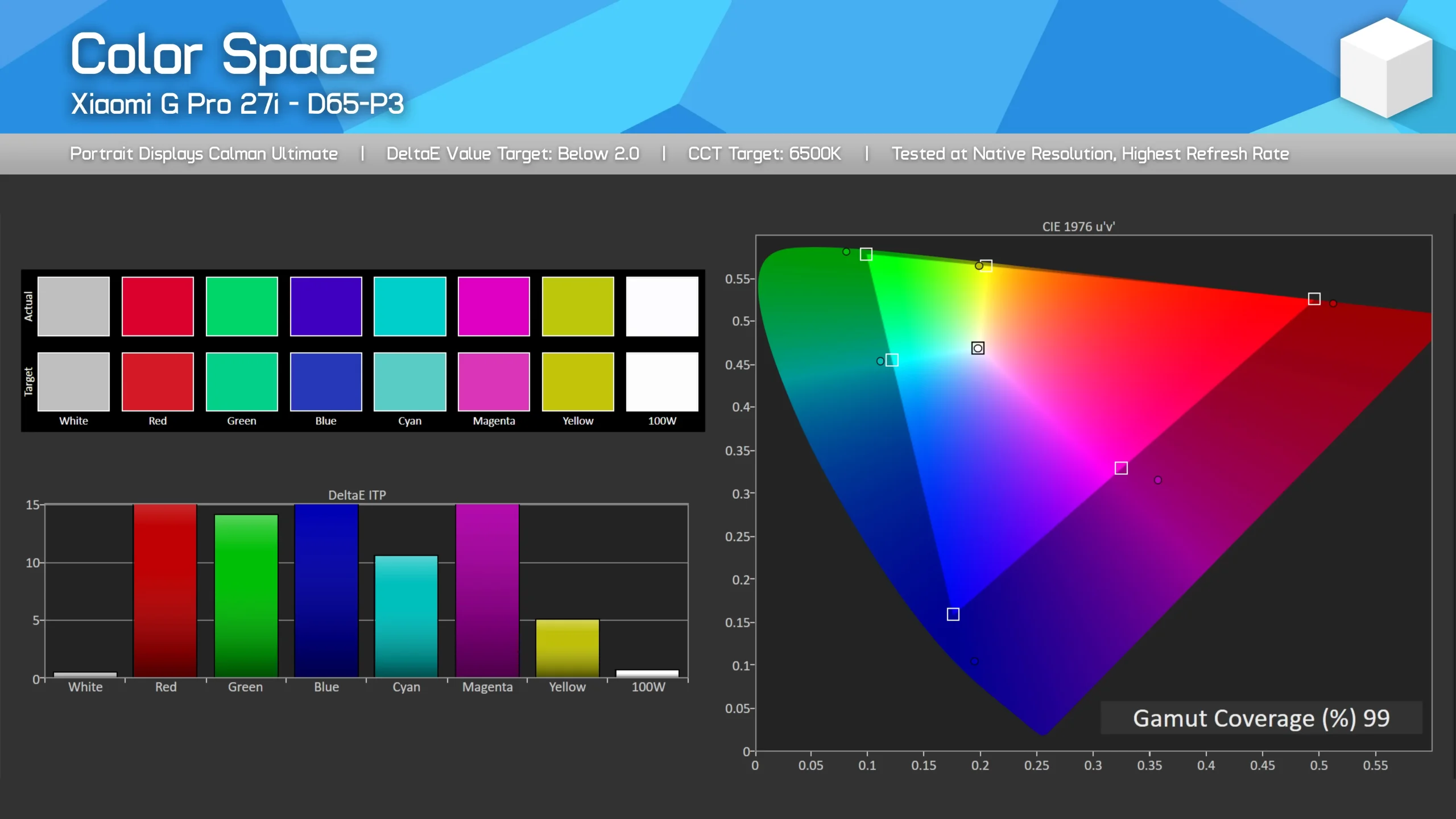Screen dimensions: 1456x819
Task: Click the Yellow bar in DeltaE chart
Action: pyautogui.click(x=567, y=648)
